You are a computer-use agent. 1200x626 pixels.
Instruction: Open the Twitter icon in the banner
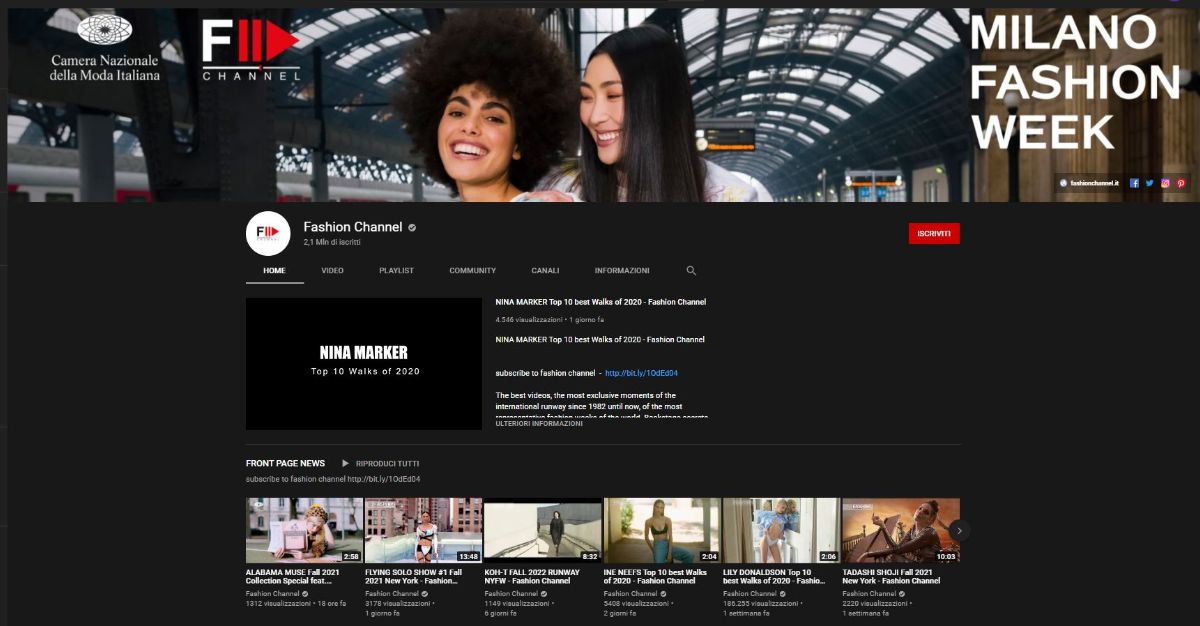click(1149, 183)
